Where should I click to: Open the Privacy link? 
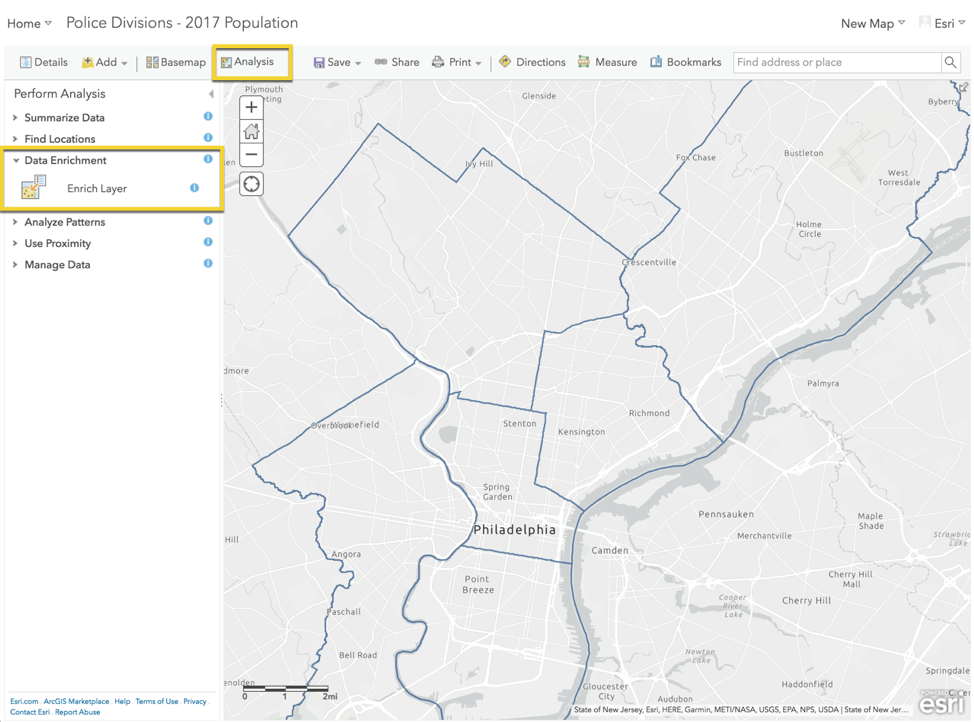194,701
